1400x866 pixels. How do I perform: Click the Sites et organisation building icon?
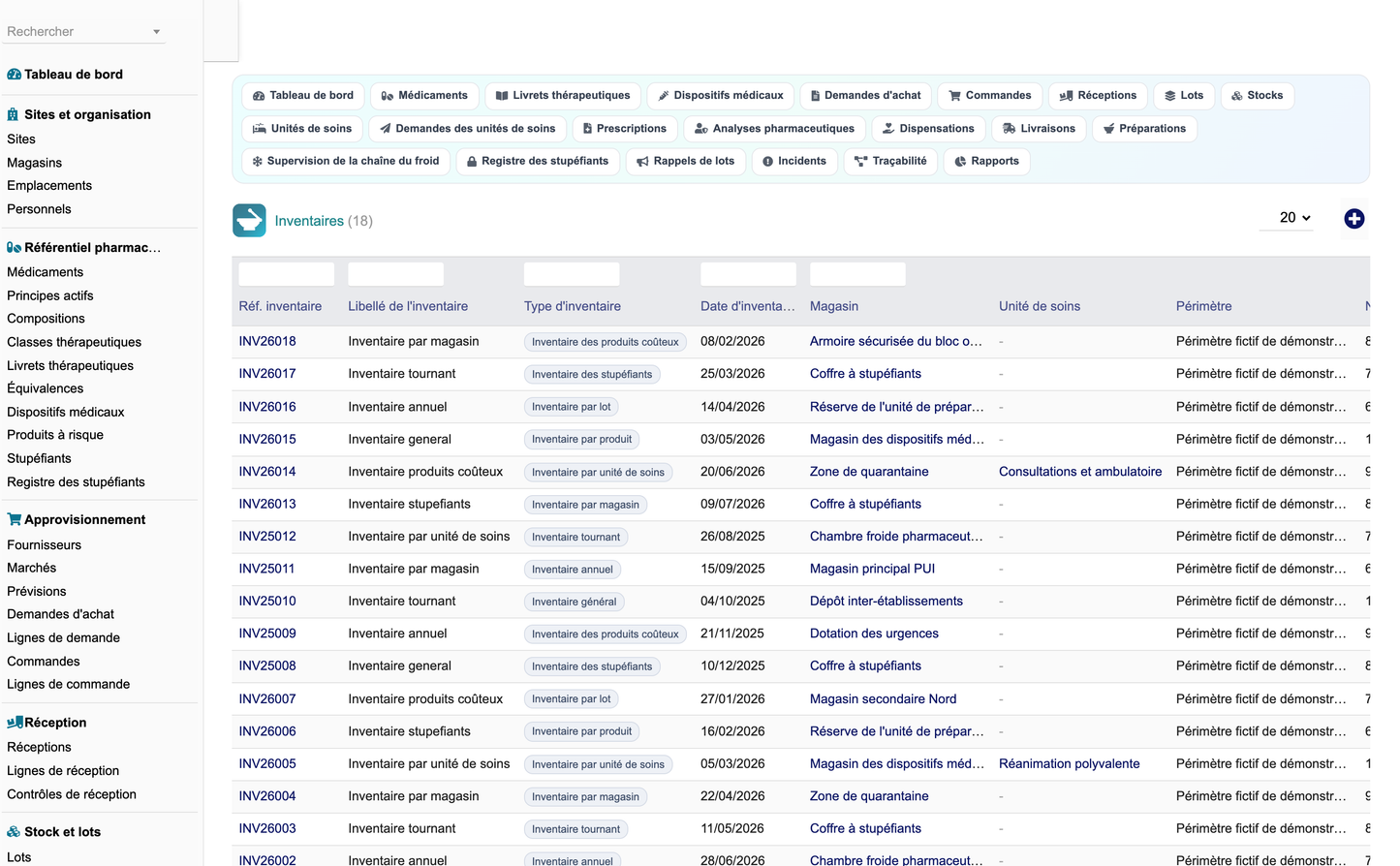[x=14, y=114]
